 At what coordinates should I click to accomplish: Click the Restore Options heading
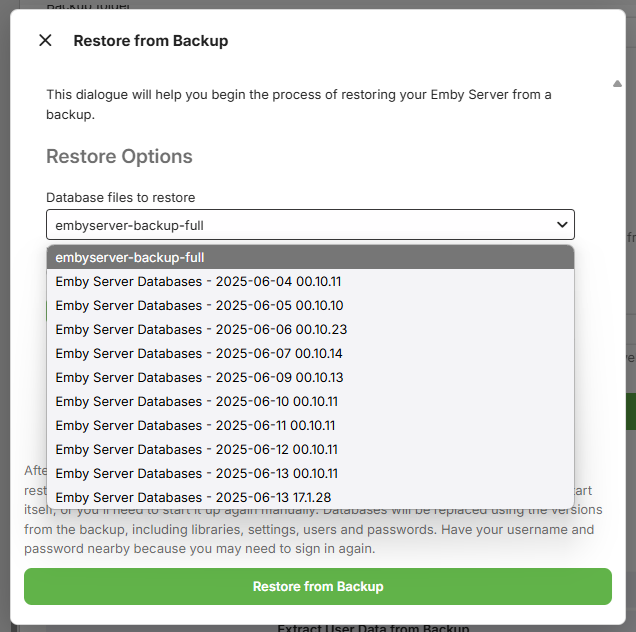coord(119,157)
